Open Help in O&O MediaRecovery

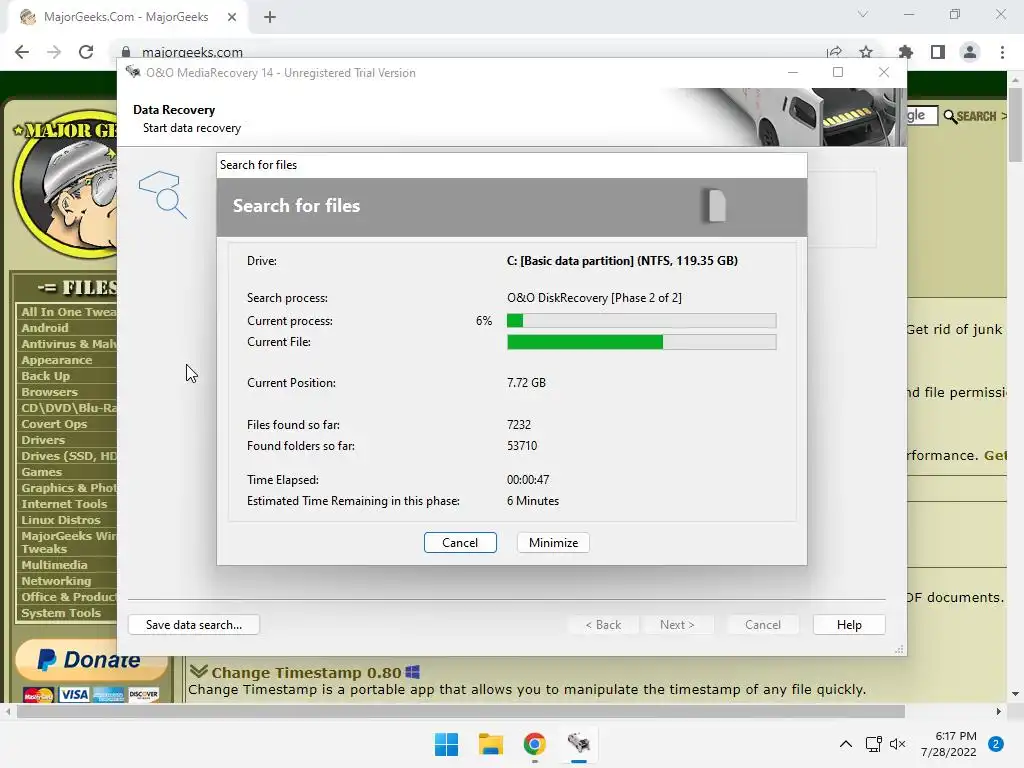[849, 625]
